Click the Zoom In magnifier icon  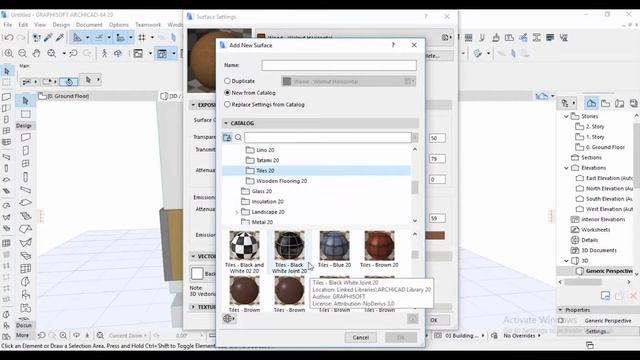click(9, 53)
